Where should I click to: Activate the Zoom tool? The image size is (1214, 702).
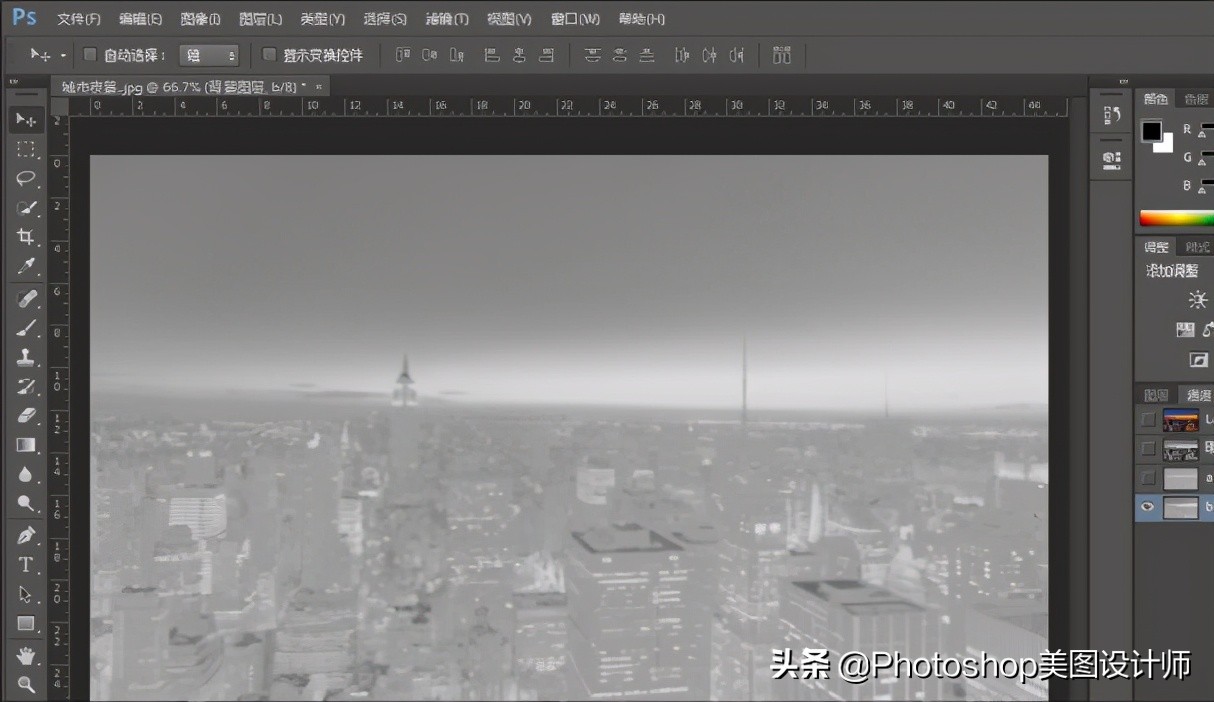coord(26,684)
